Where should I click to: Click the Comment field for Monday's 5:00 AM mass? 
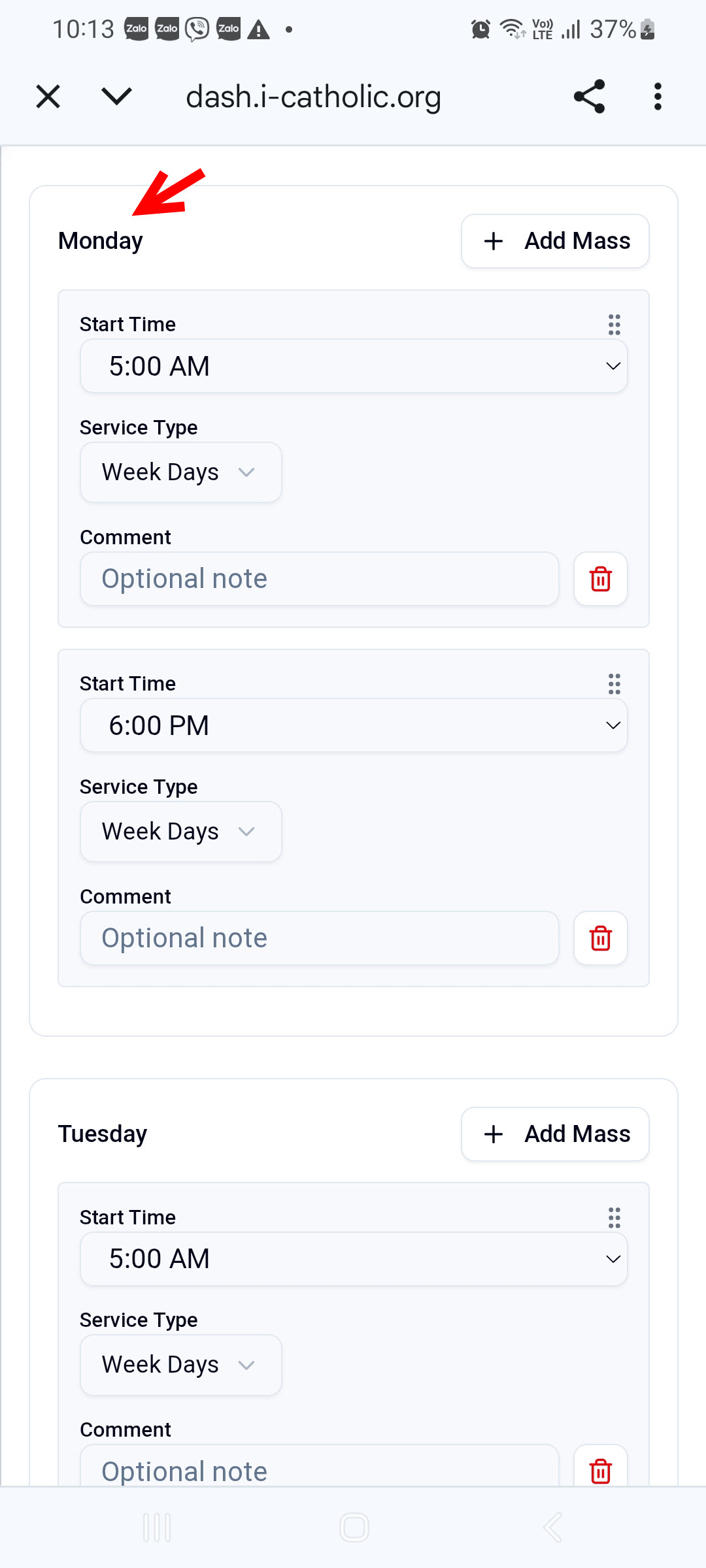[319, 579]
